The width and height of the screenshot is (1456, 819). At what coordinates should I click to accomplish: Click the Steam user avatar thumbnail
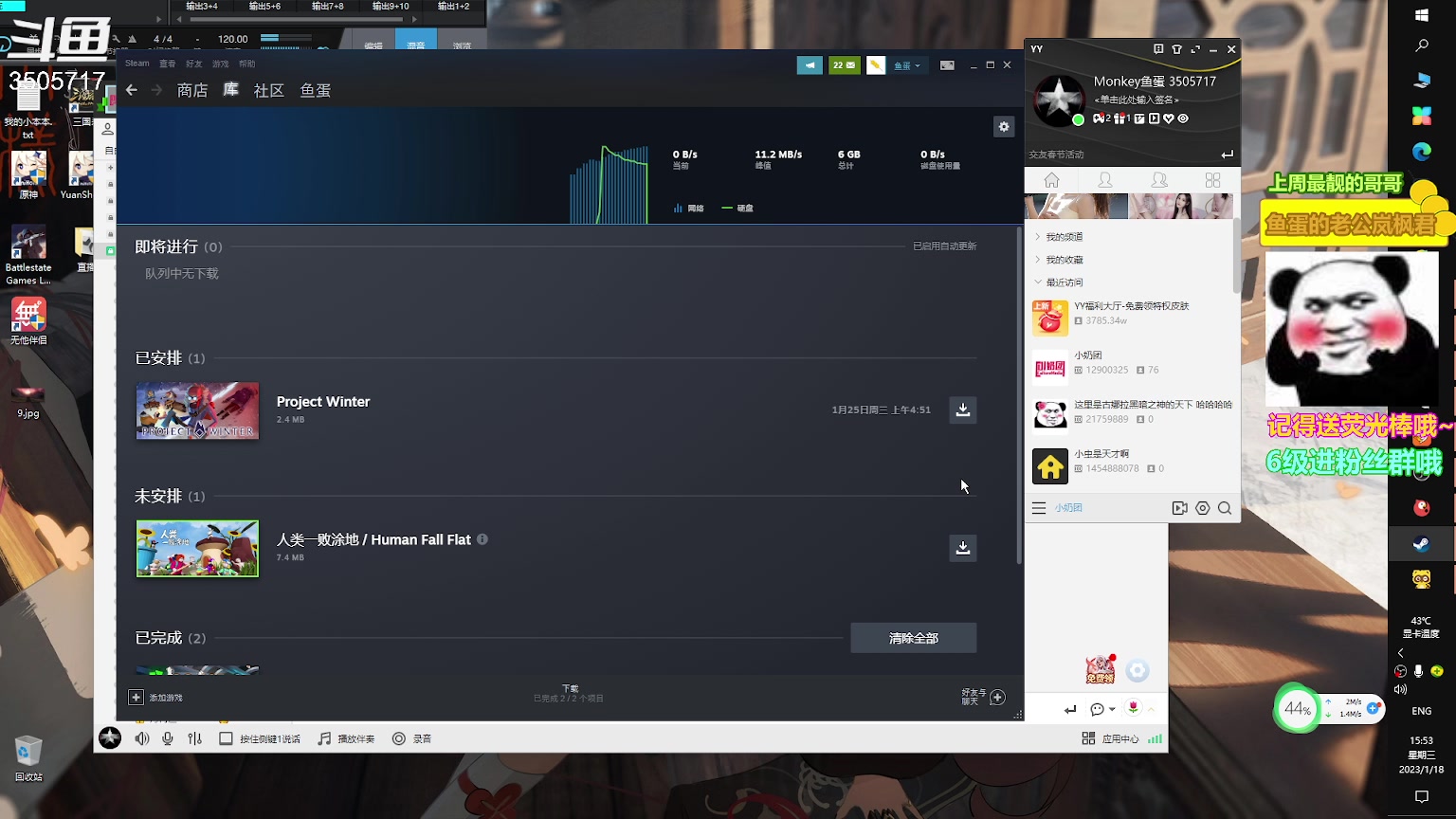coord(876,65)
